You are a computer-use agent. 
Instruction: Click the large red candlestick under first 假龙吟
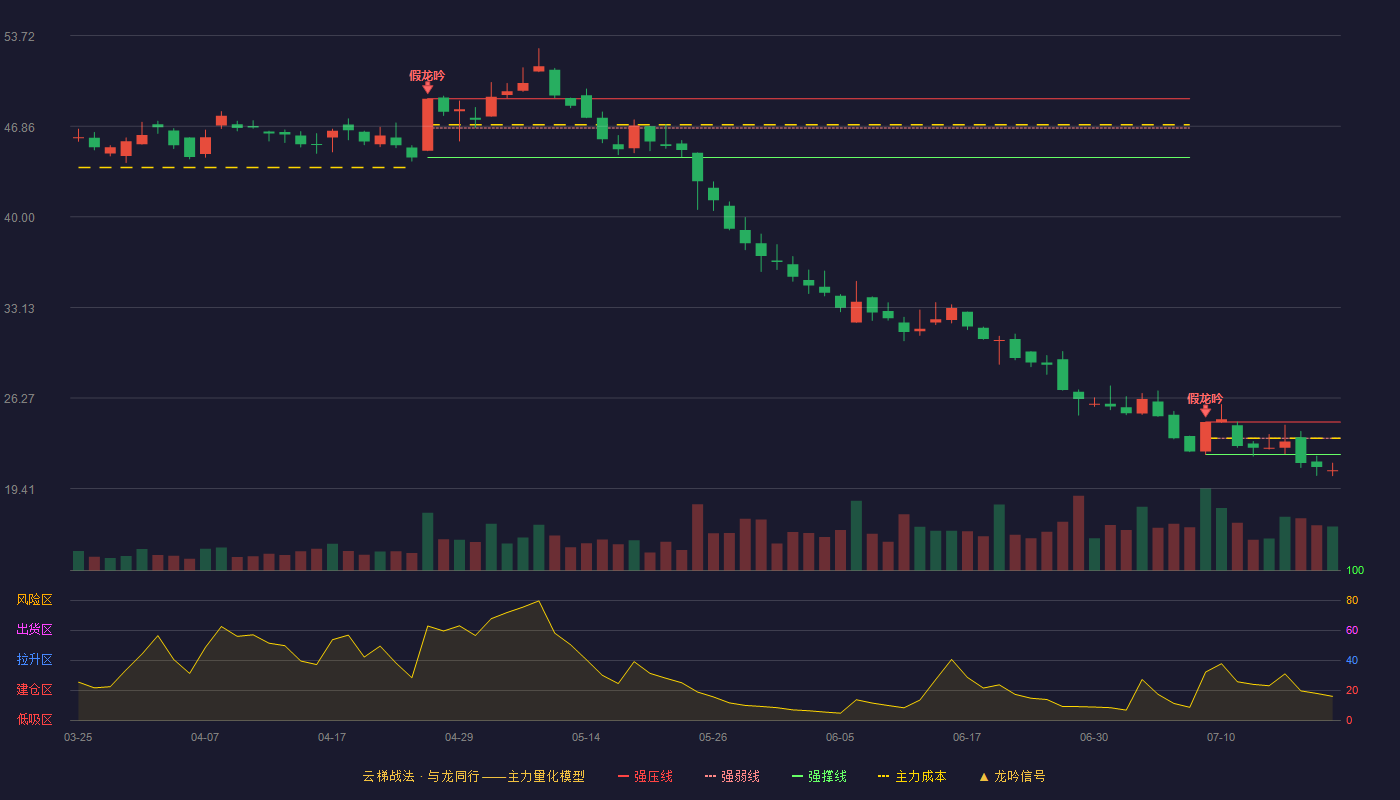tap(427, 125)
